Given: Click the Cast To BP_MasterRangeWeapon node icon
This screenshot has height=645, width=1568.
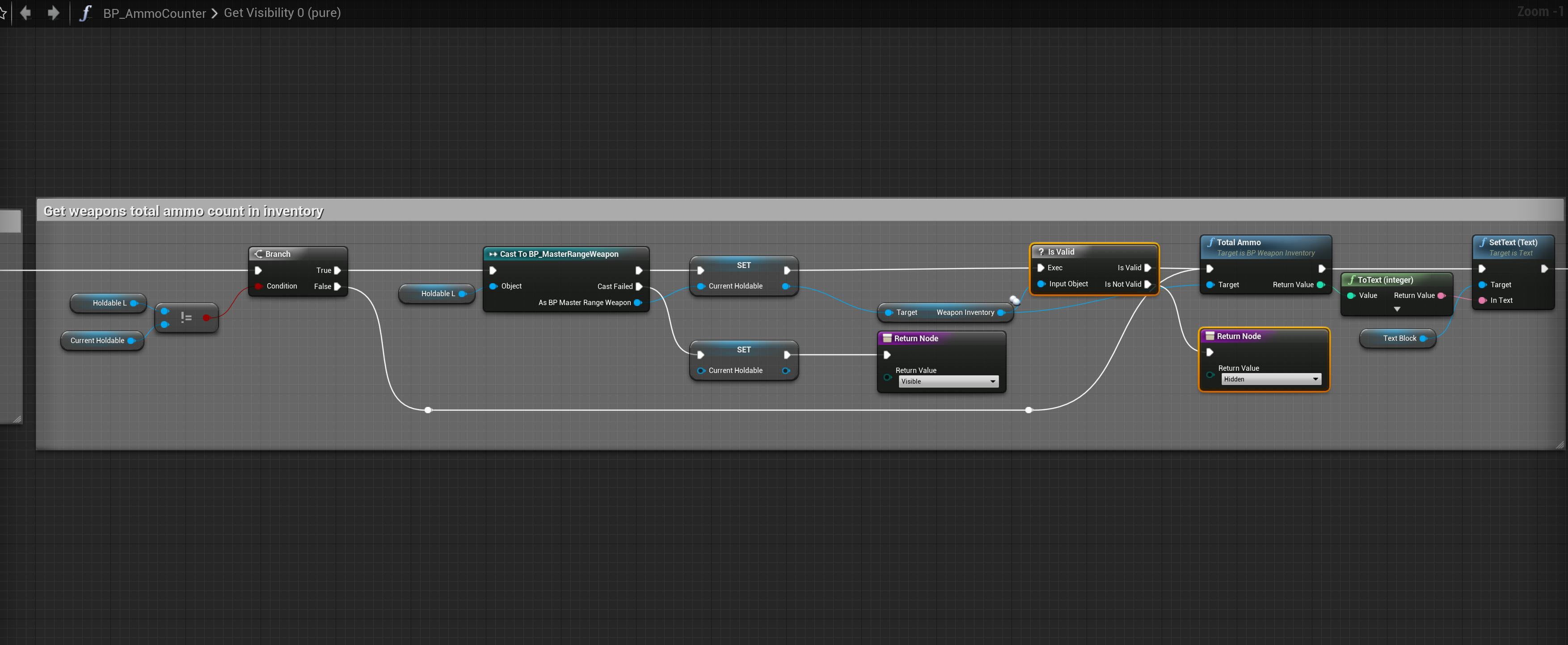Looking at the screenshot, I should pyautogui.click(x=493, y=254).
